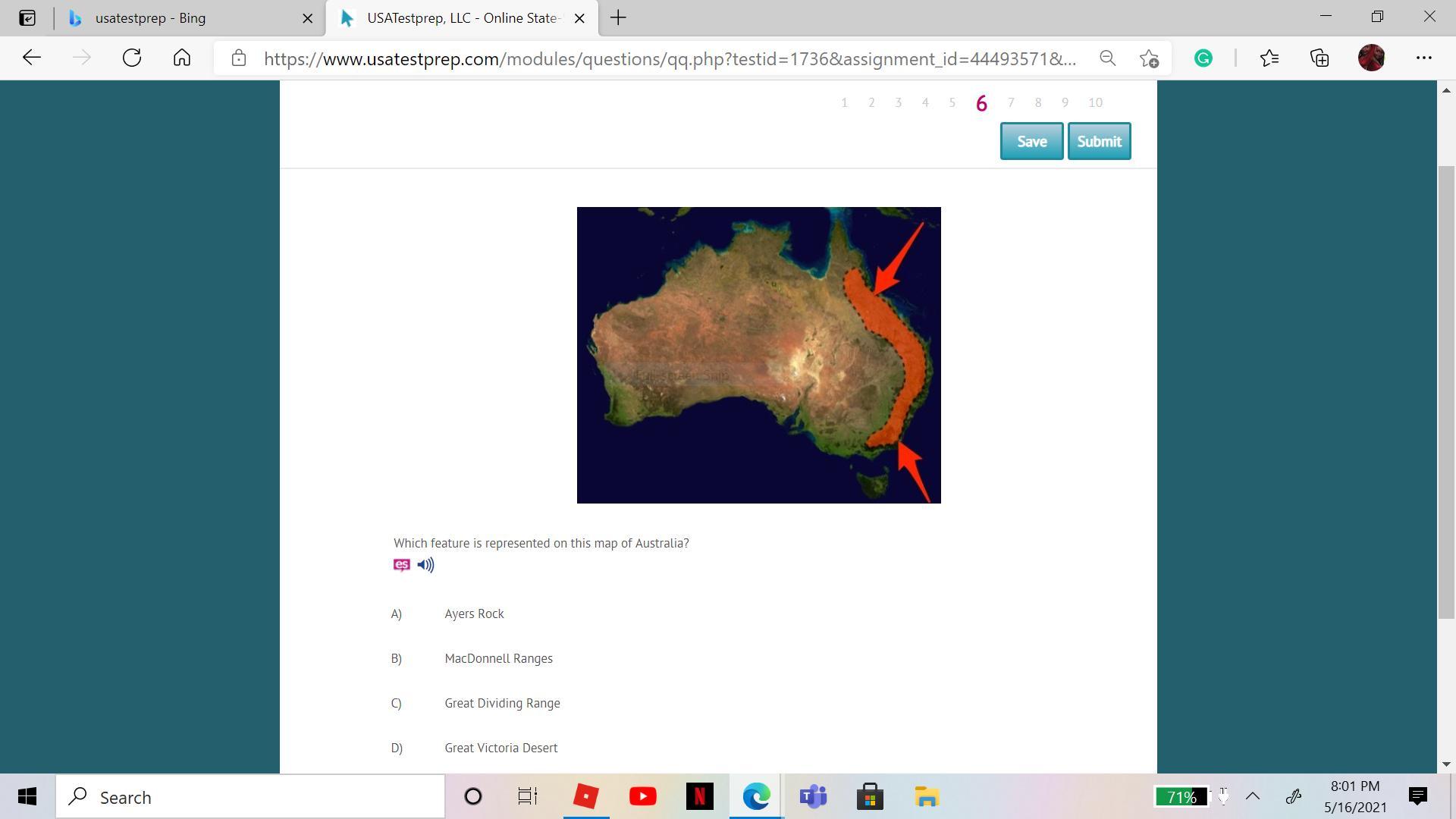Open the browser profile avatar
The width and height of the screenshot is (1456, 819).
[1371, 58]
